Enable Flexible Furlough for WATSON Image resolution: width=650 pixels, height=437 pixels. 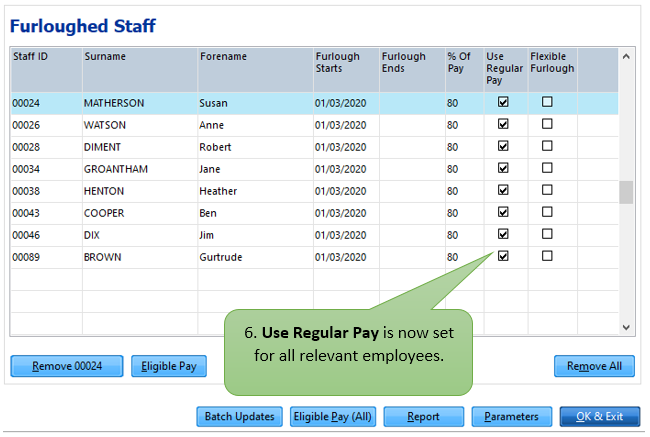click(x=547, y=124)
